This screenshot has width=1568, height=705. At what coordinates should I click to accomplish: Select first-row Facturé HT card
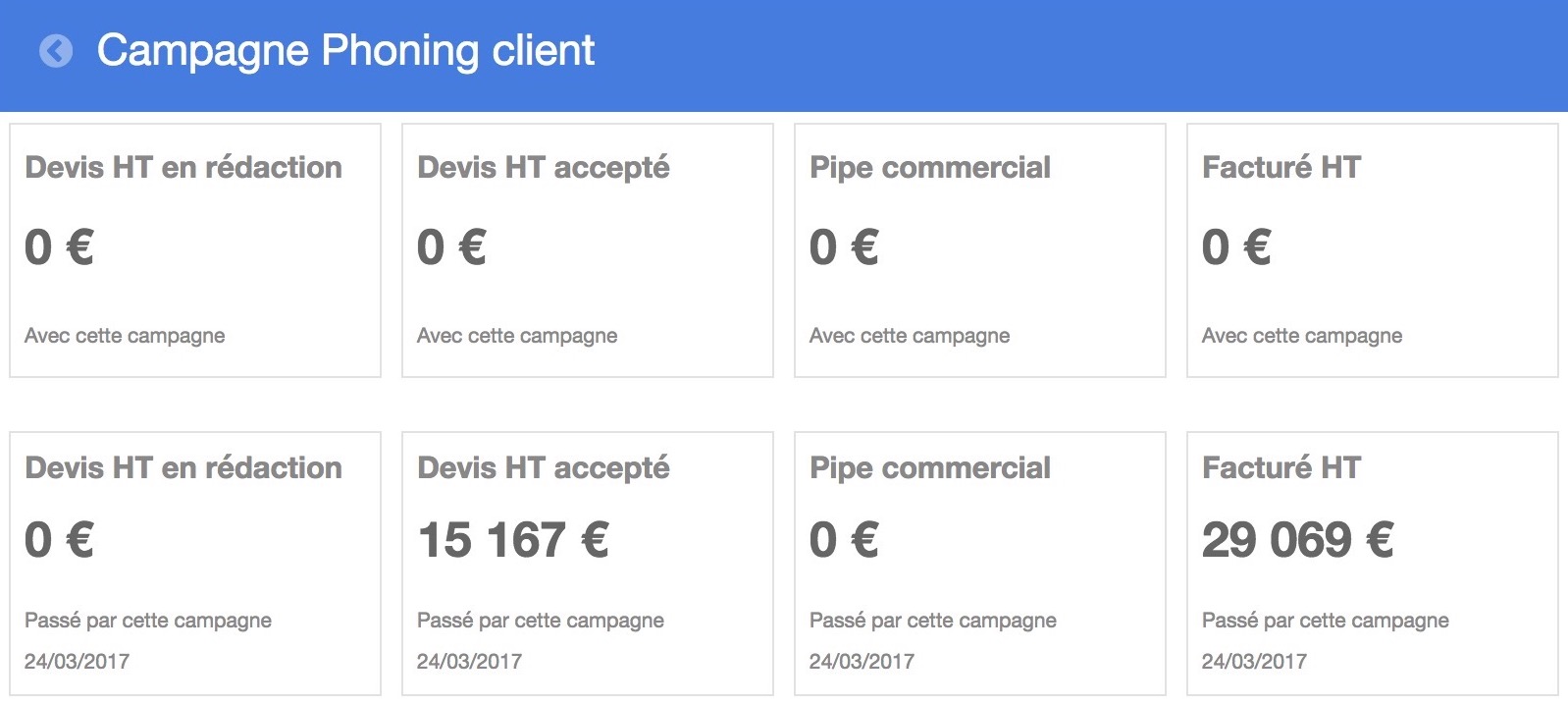pos(1373,250)
